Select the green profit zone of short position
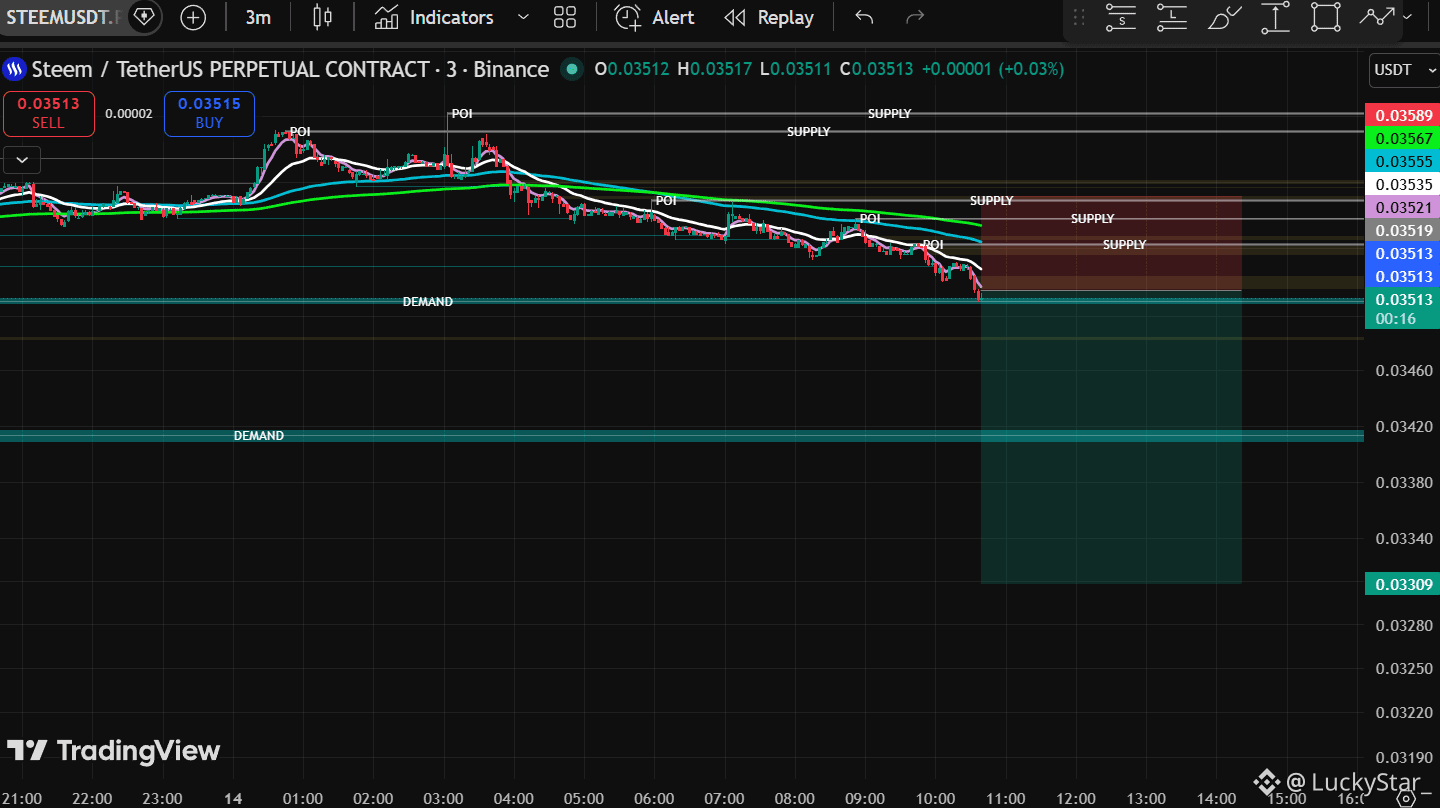 pos(1111,437)
